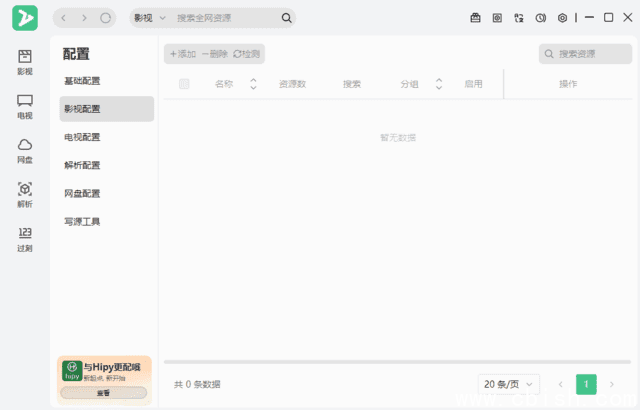640x410 pixels.
Task: Switch to the 基础配置 tab
Action: [x=83, y=81]
